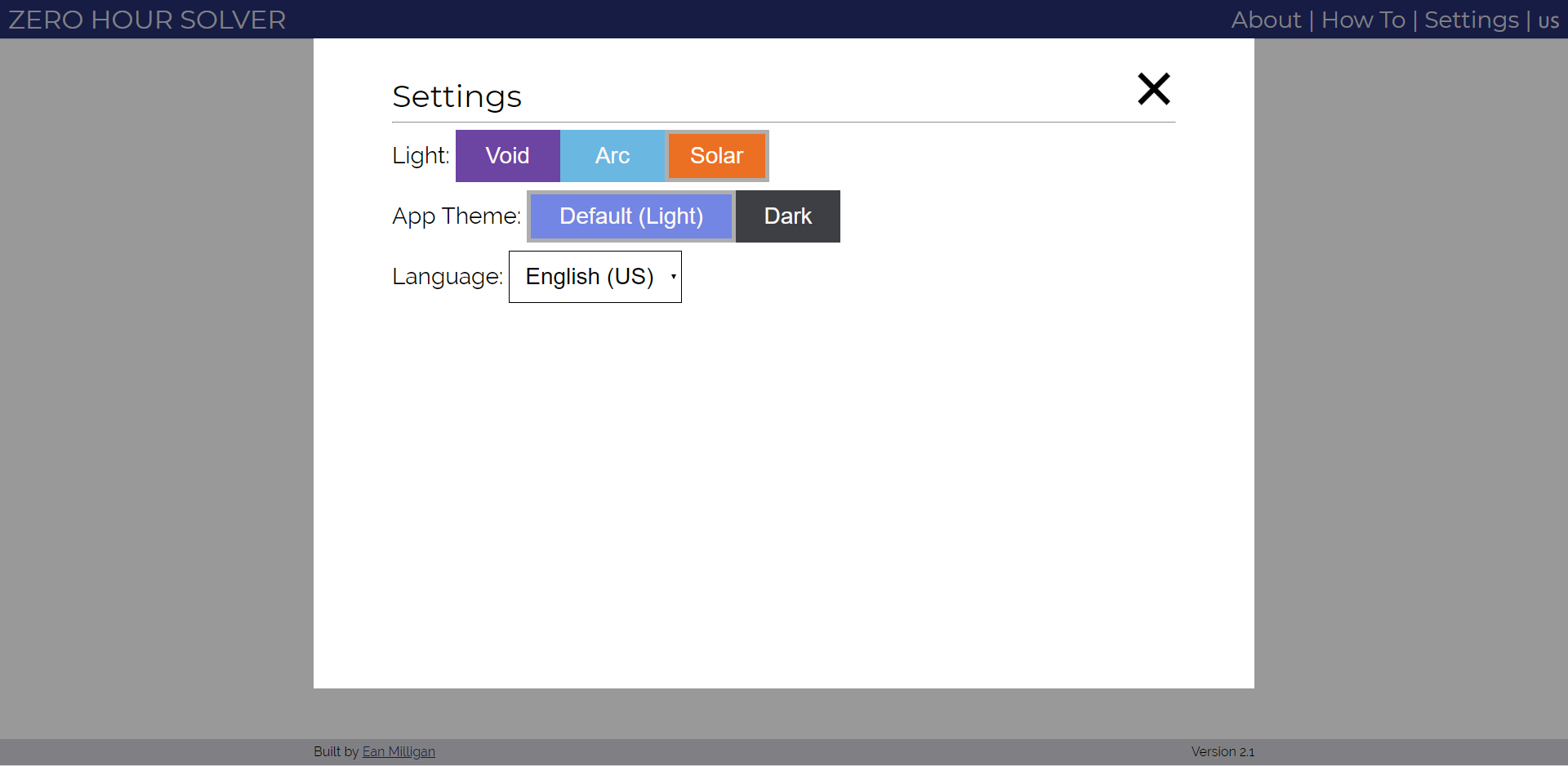The width and height of the screenshot is (1568, 766).
Task: Click the "Built by" footer text
Action: click(x=336, y=751)
